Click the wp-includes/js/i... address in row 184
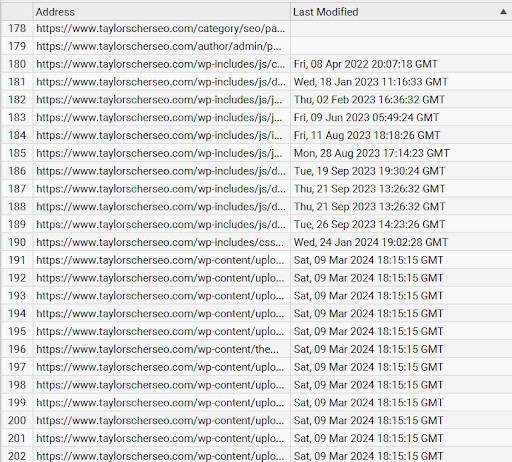This screenshot has width=512, height=462. (x=159, y=135)
